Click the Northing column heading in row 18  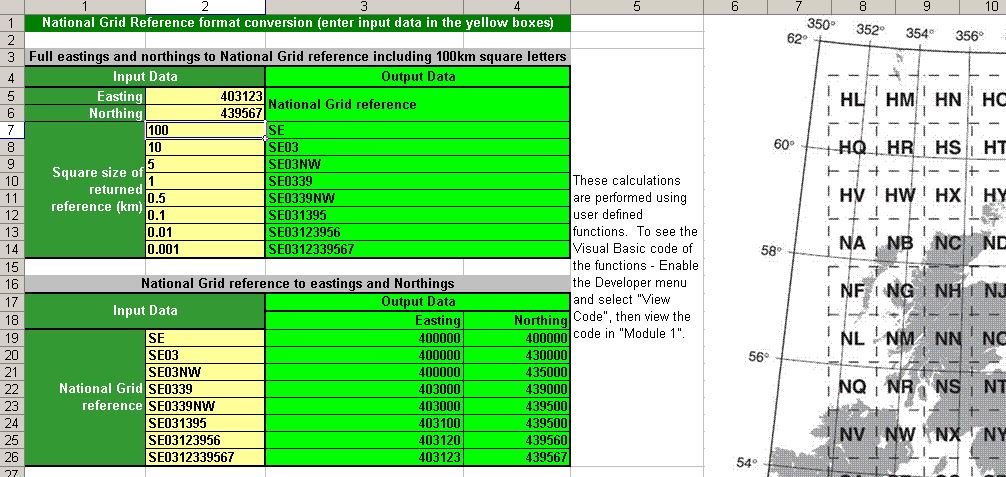(516, 320)
